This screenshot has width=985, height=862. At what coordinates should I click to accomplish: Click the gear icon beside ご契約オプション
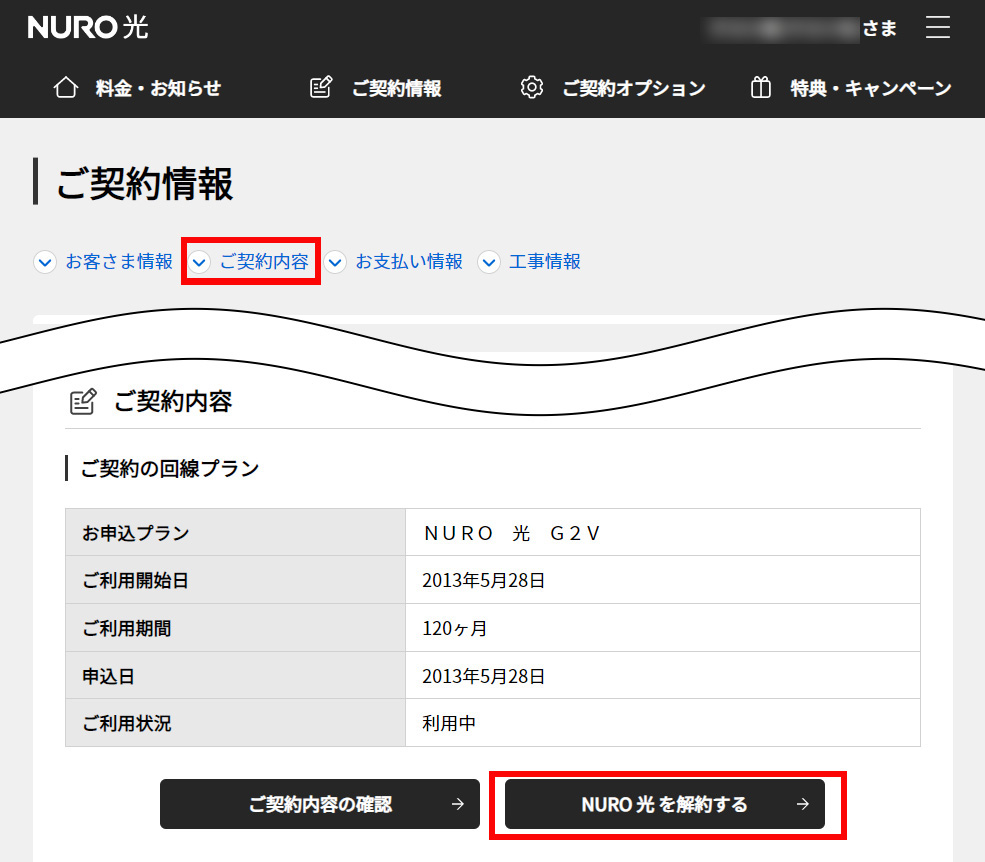(x=532, y=87)
